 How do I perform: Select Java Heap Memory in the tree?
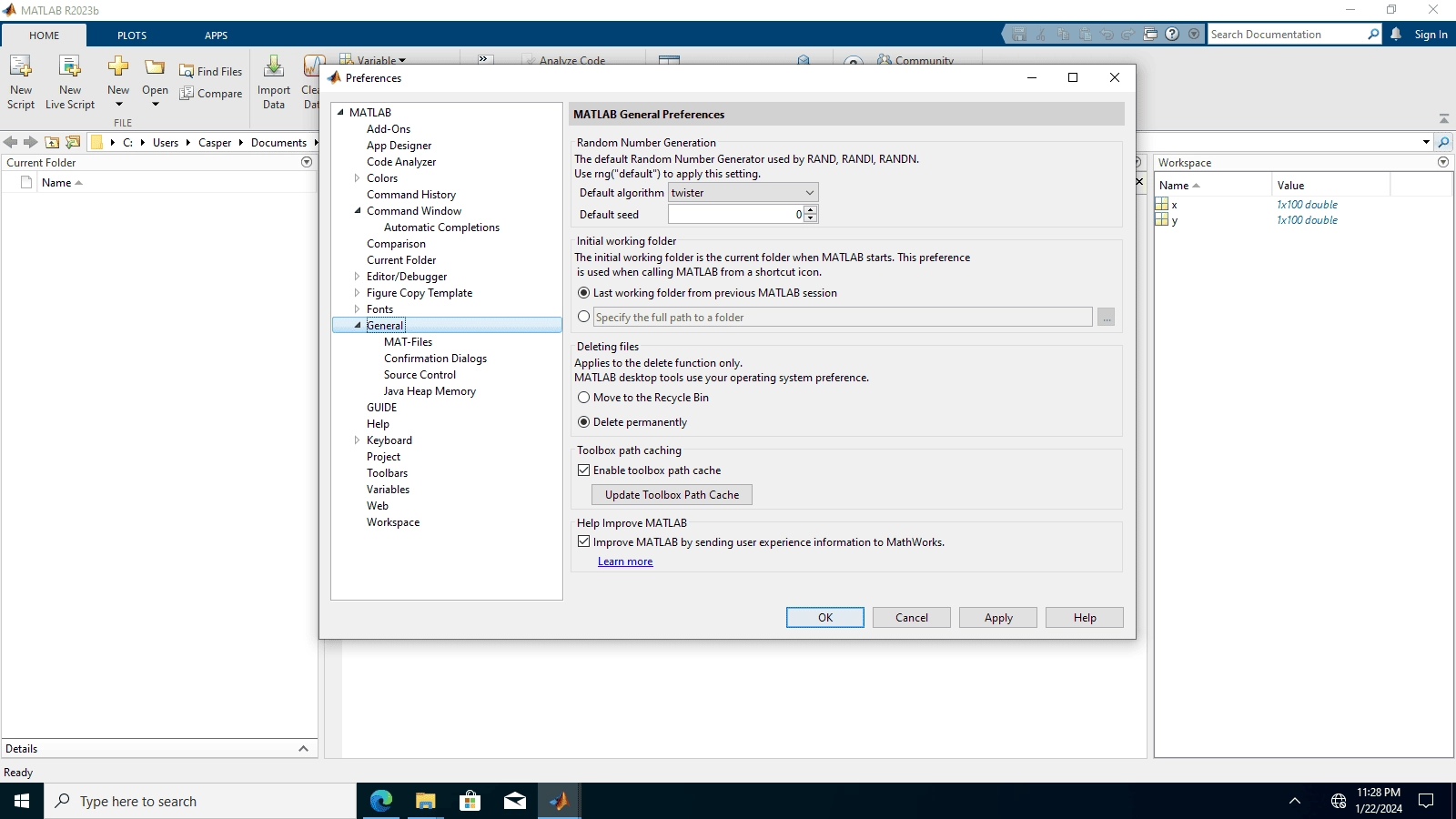click(x=430, y=391)
